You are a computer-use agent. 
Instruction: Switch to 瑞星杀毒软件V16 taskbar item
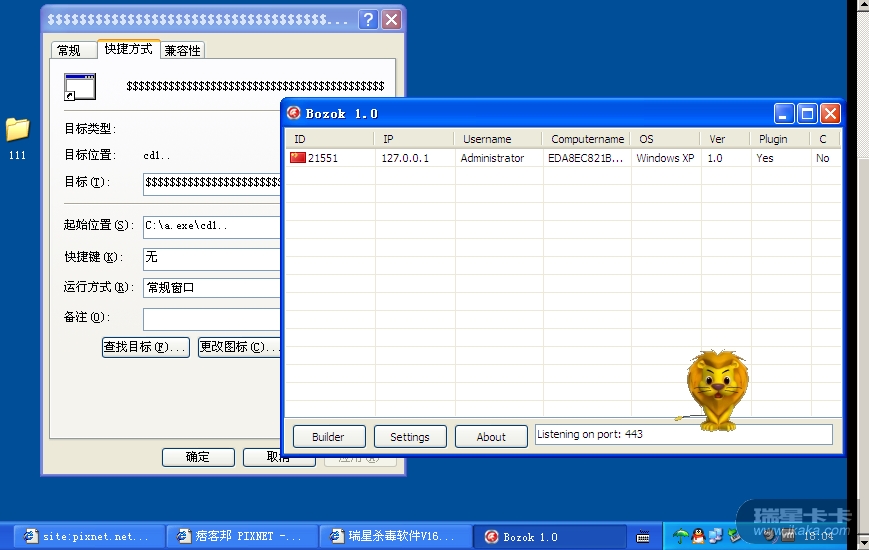click(x=396, y=536)
